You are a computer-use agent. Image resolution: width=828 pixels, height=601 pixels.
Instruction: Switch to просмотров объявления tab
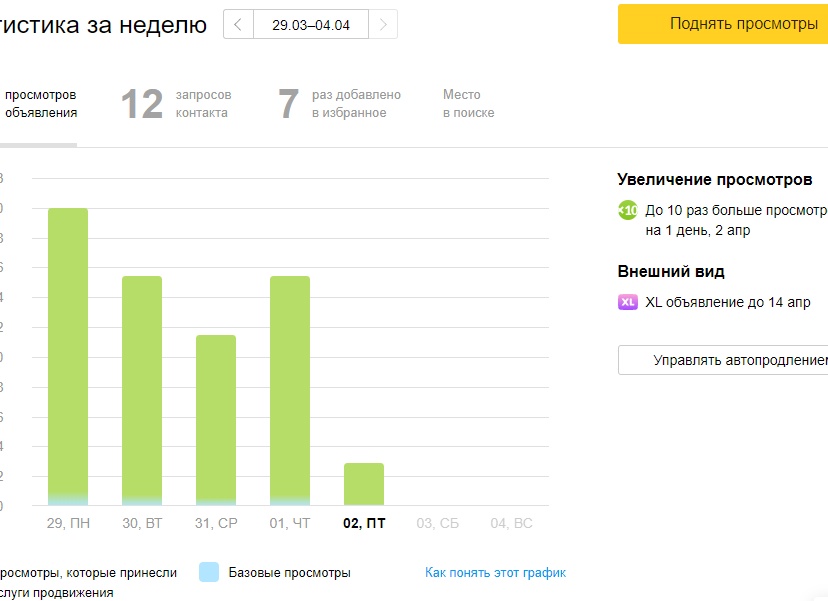pos(39,104)
